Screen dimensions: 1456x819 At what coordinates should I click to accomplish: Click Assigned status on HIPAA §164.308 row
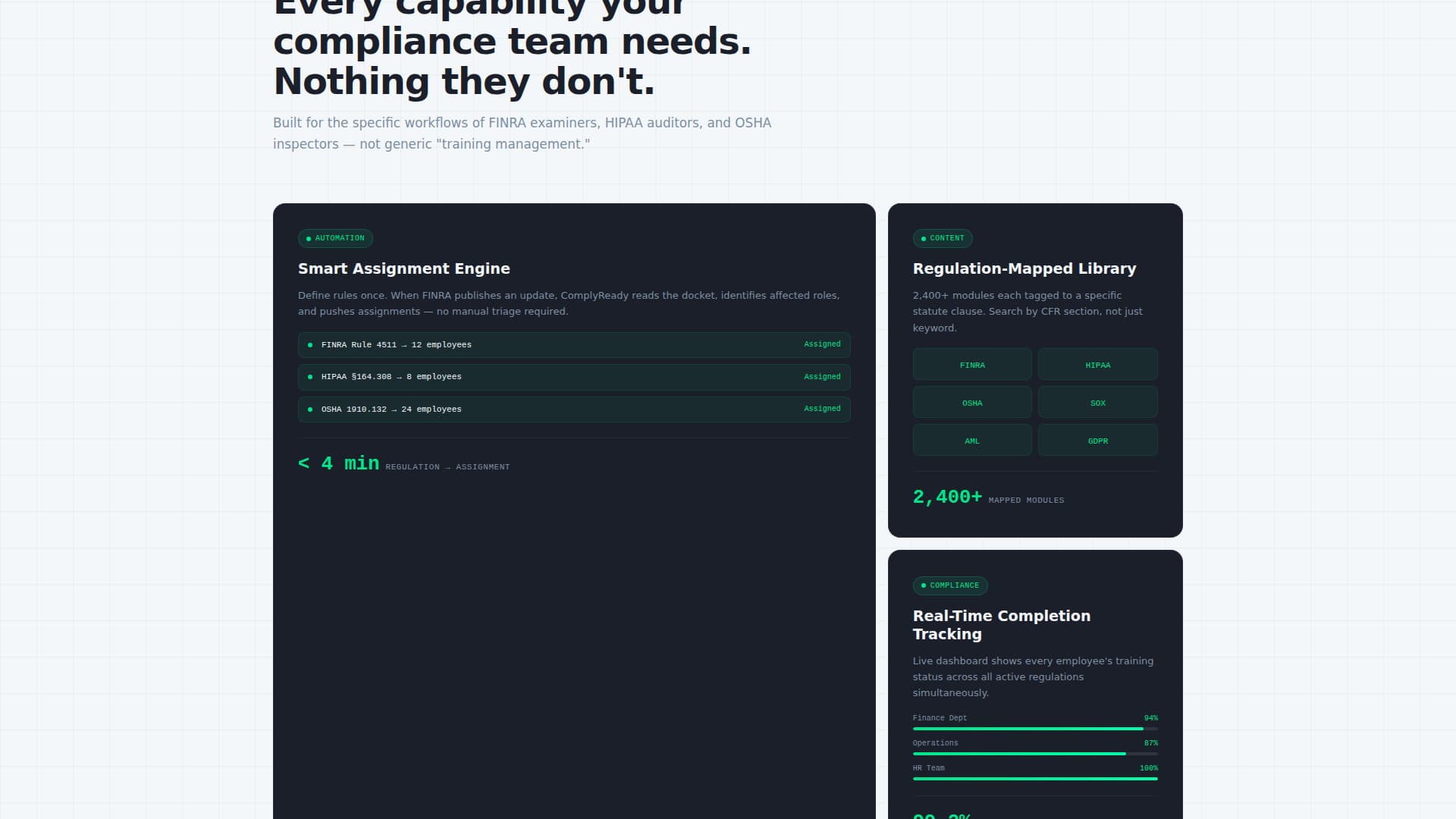tap(822, 377)
